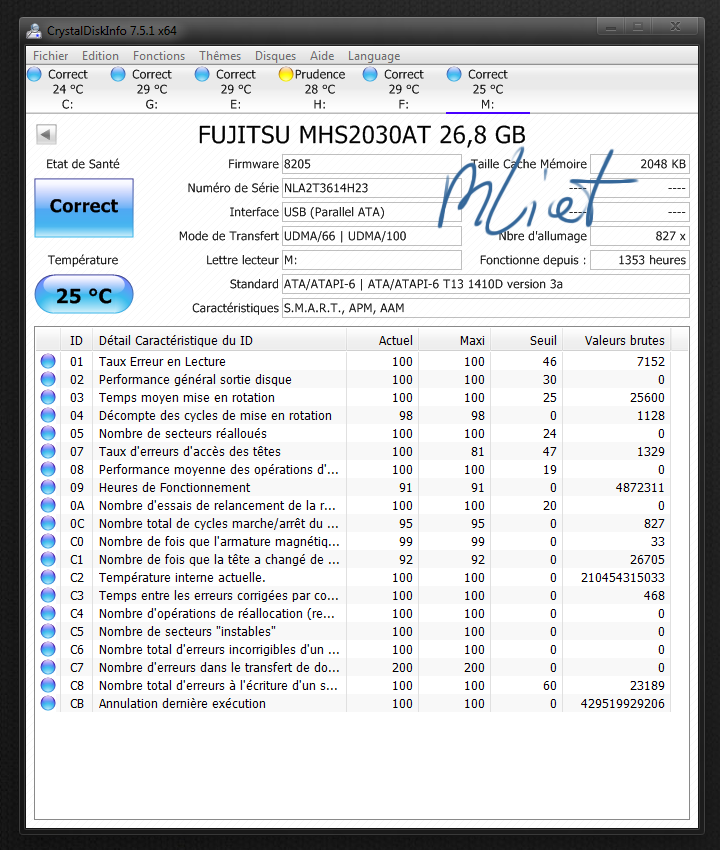Viewport: 720px width, 850px height.
Task: Click the Standard field ATA/ATAPI-6
Action: click(x=486, y=284)
